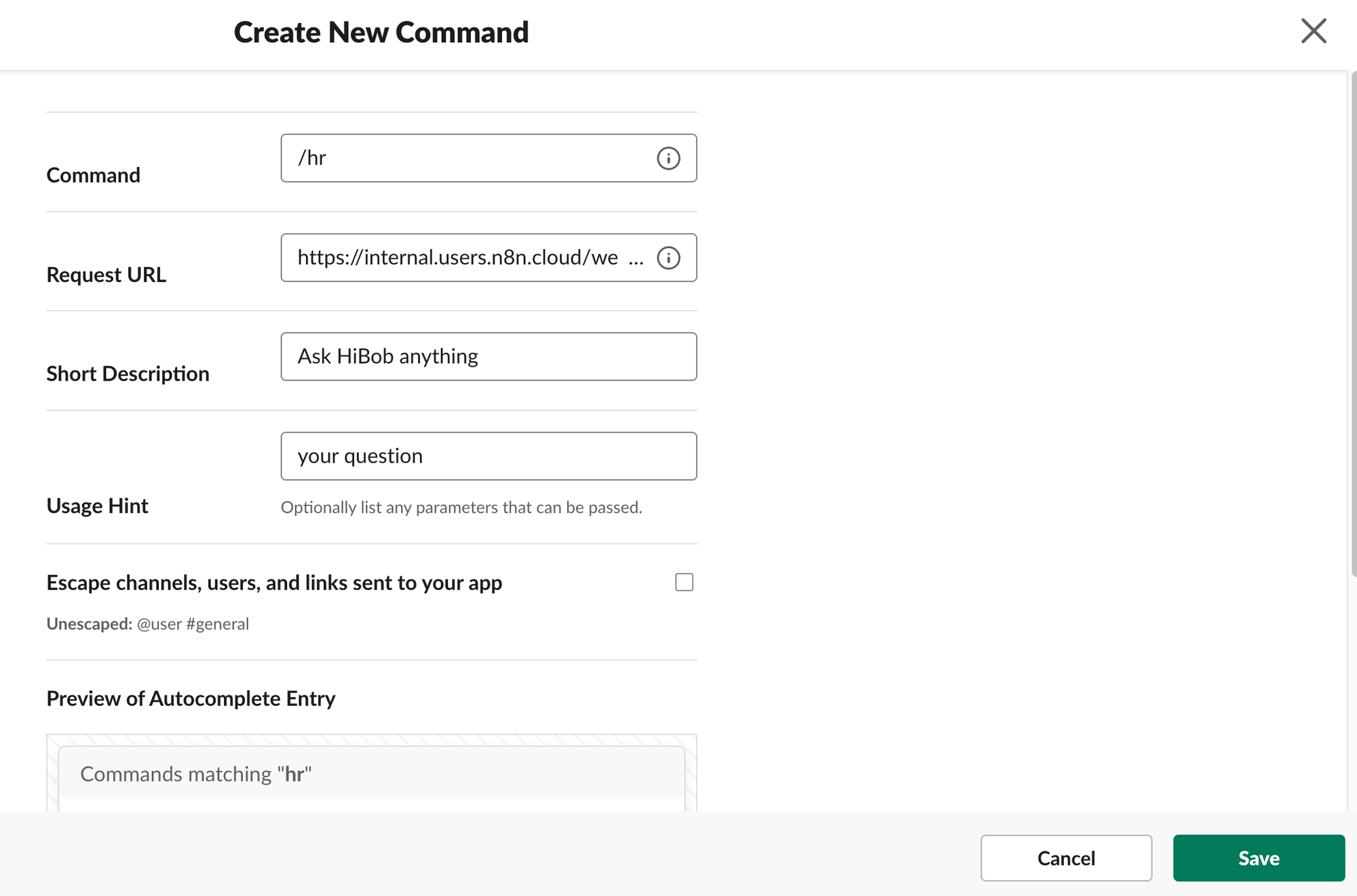Click the info icon in Command field
The height and width of the screenshot is (896, 1357).
(x=668, y=158)
